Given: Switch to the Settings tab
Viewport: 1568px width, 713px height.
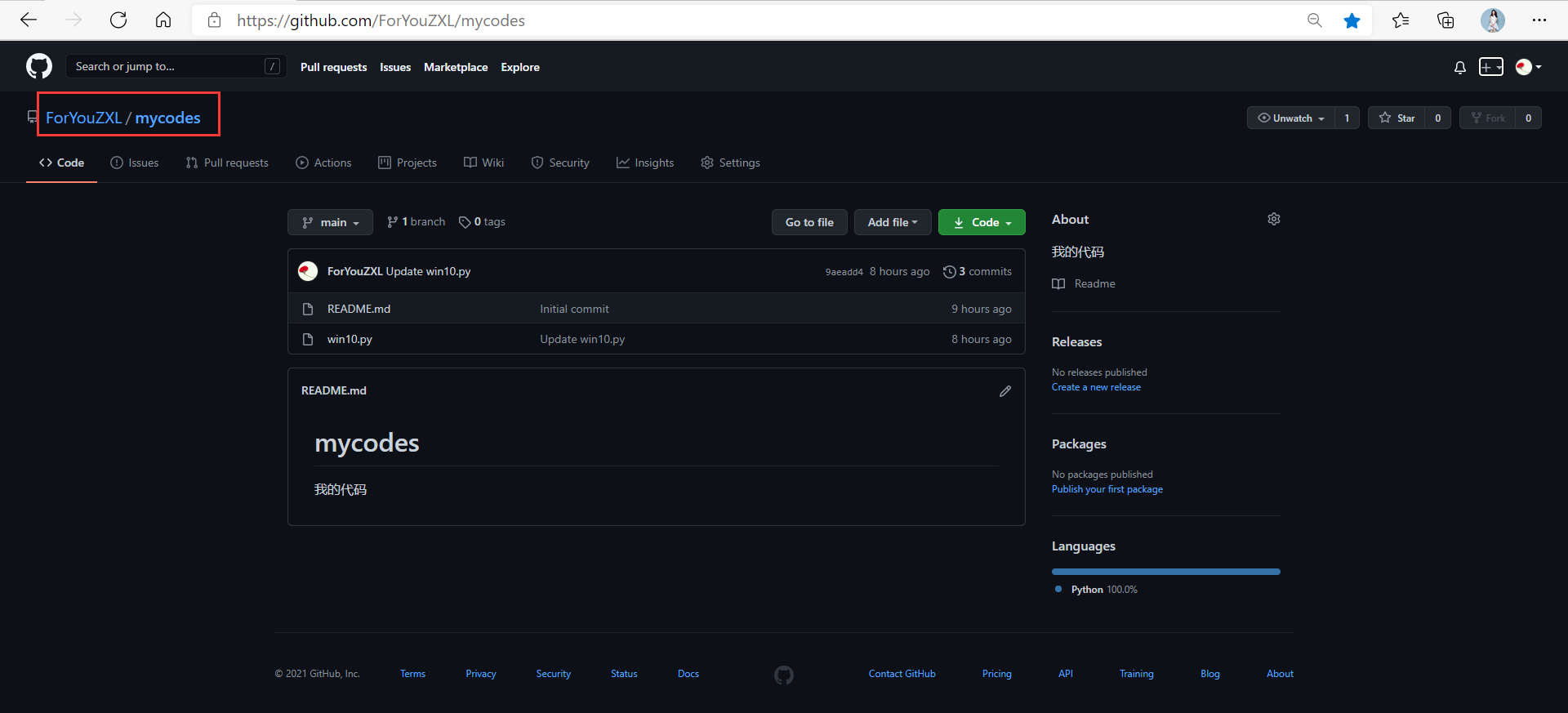Looking at the screenshot, I should point(730,163).
